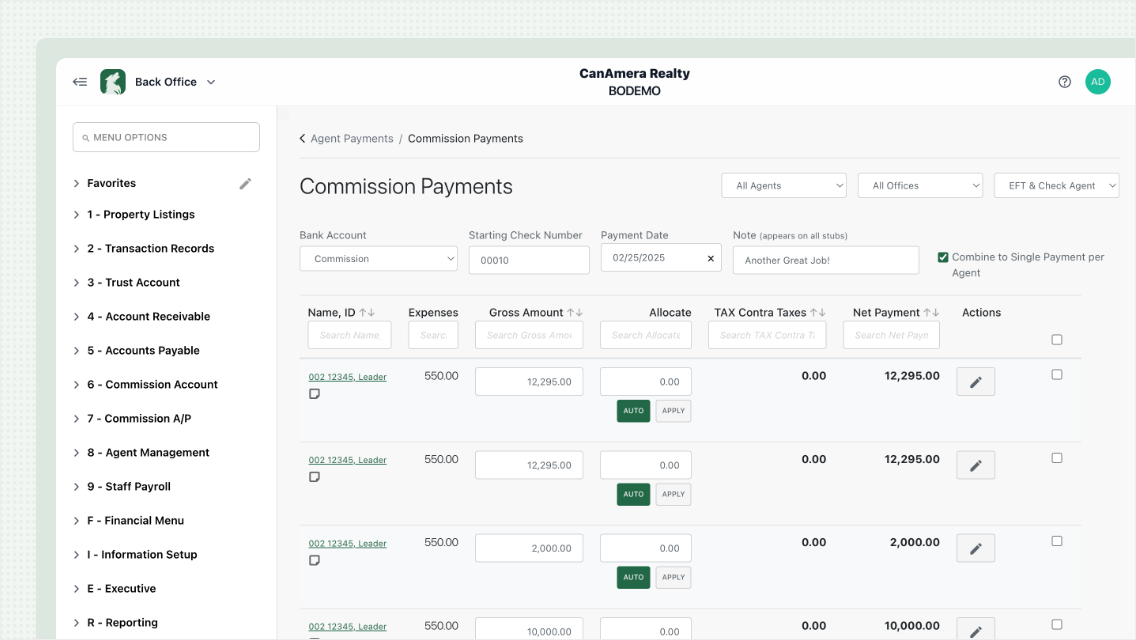Click the Note field reading Another Great Job!
Screen dimensions: 1136x640
coord(826,260)
